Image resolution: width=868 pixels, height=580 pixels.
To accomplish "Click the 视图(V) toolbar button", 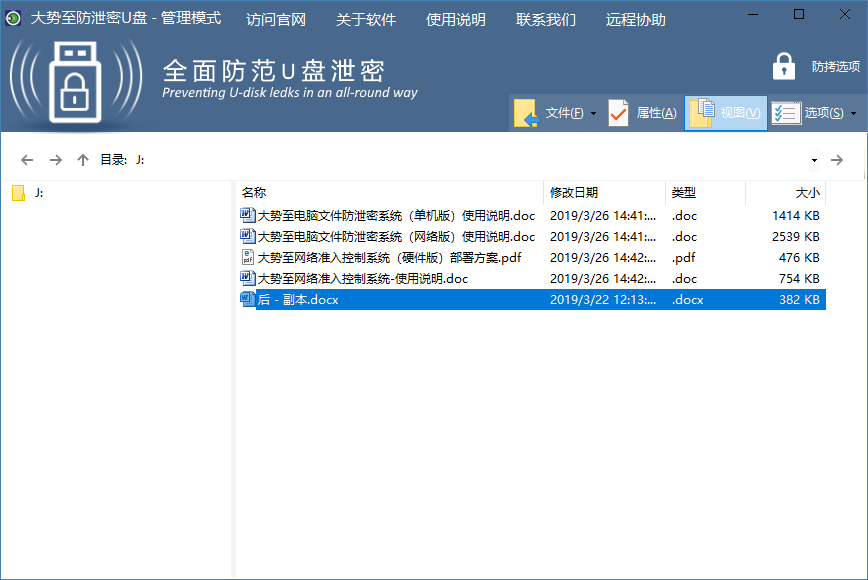I will [726, 113].
